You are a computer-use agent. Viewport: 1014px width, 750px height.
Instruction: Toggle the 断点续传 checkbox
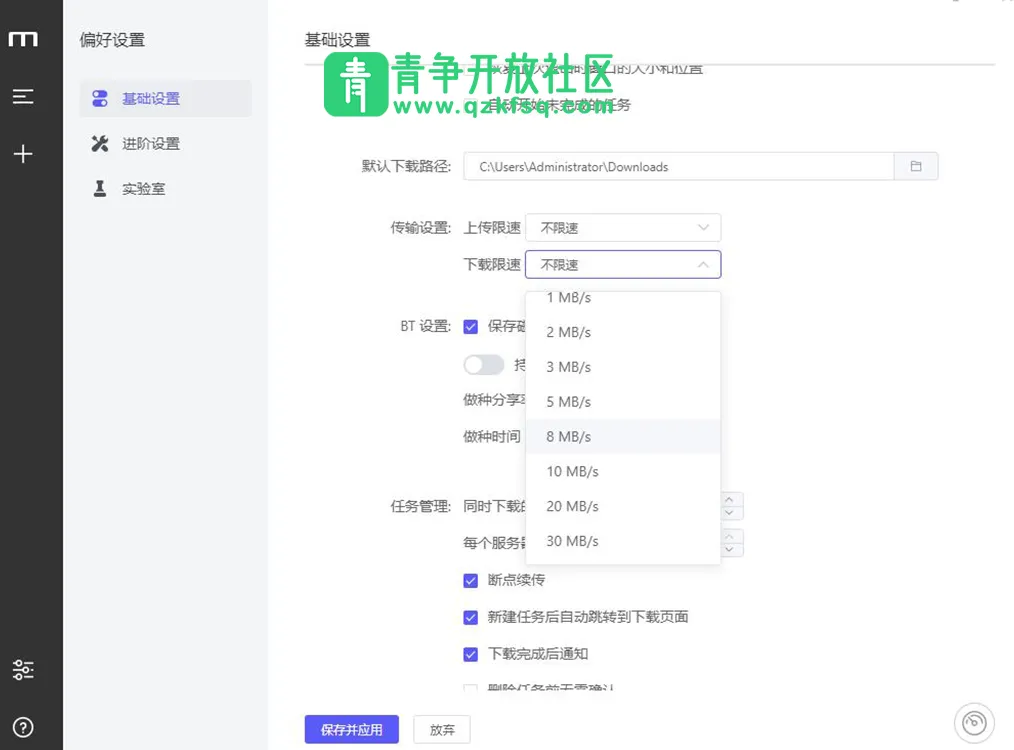470,581
